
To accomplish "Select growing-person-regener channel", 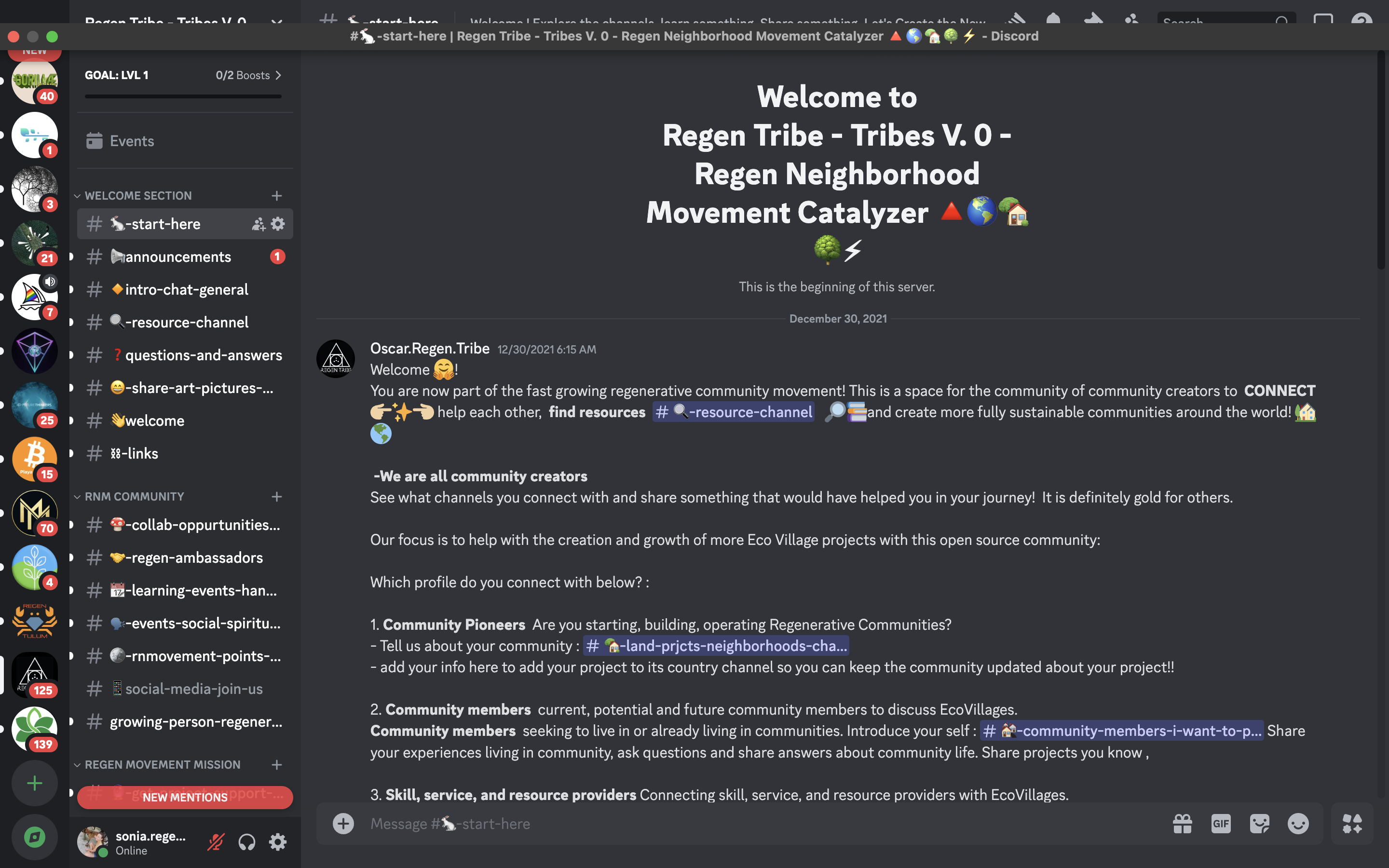I will pos(185,721).
